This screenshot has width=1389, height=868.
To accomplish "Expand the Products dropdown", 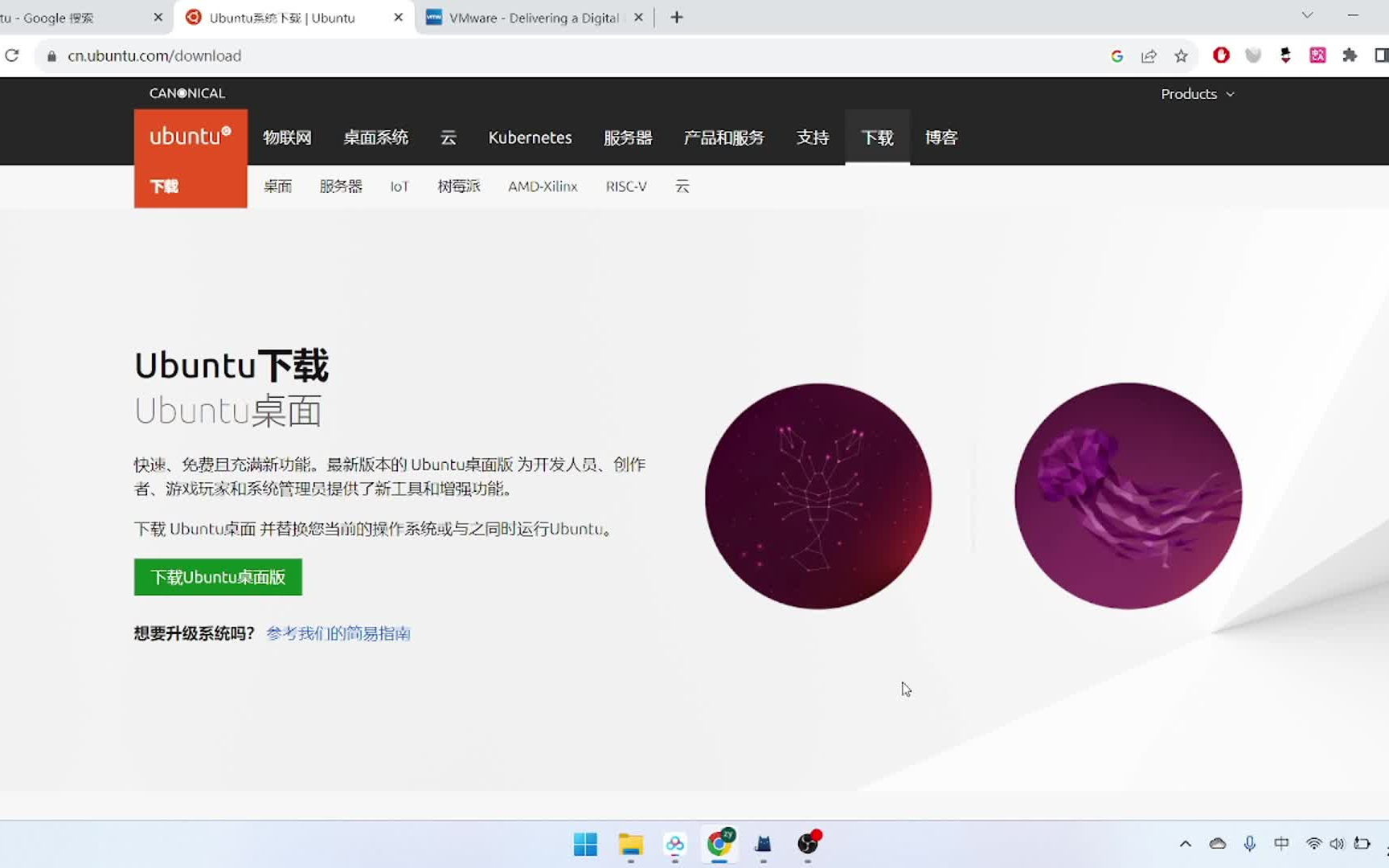I will click(1197, 94).
